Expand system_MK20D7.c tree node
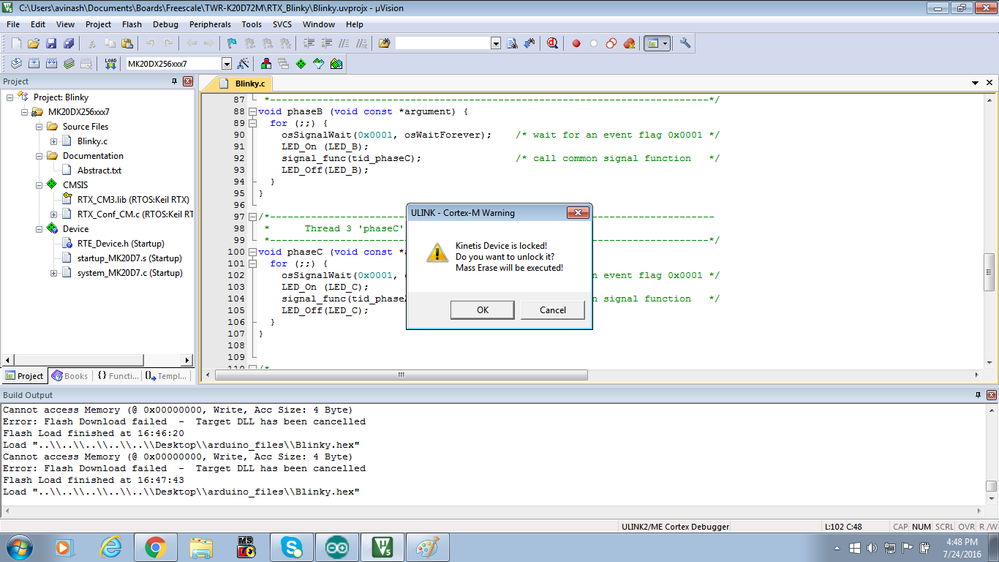The height and width of the screenshot is (562, 999). [x=54, y=273]
